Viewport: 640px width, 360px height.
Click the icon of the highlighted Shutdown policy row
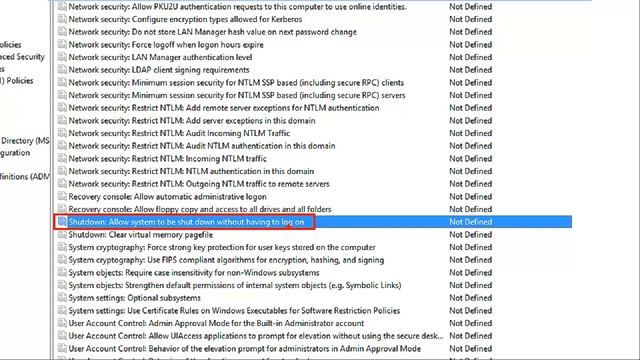[x=62, y=222]
